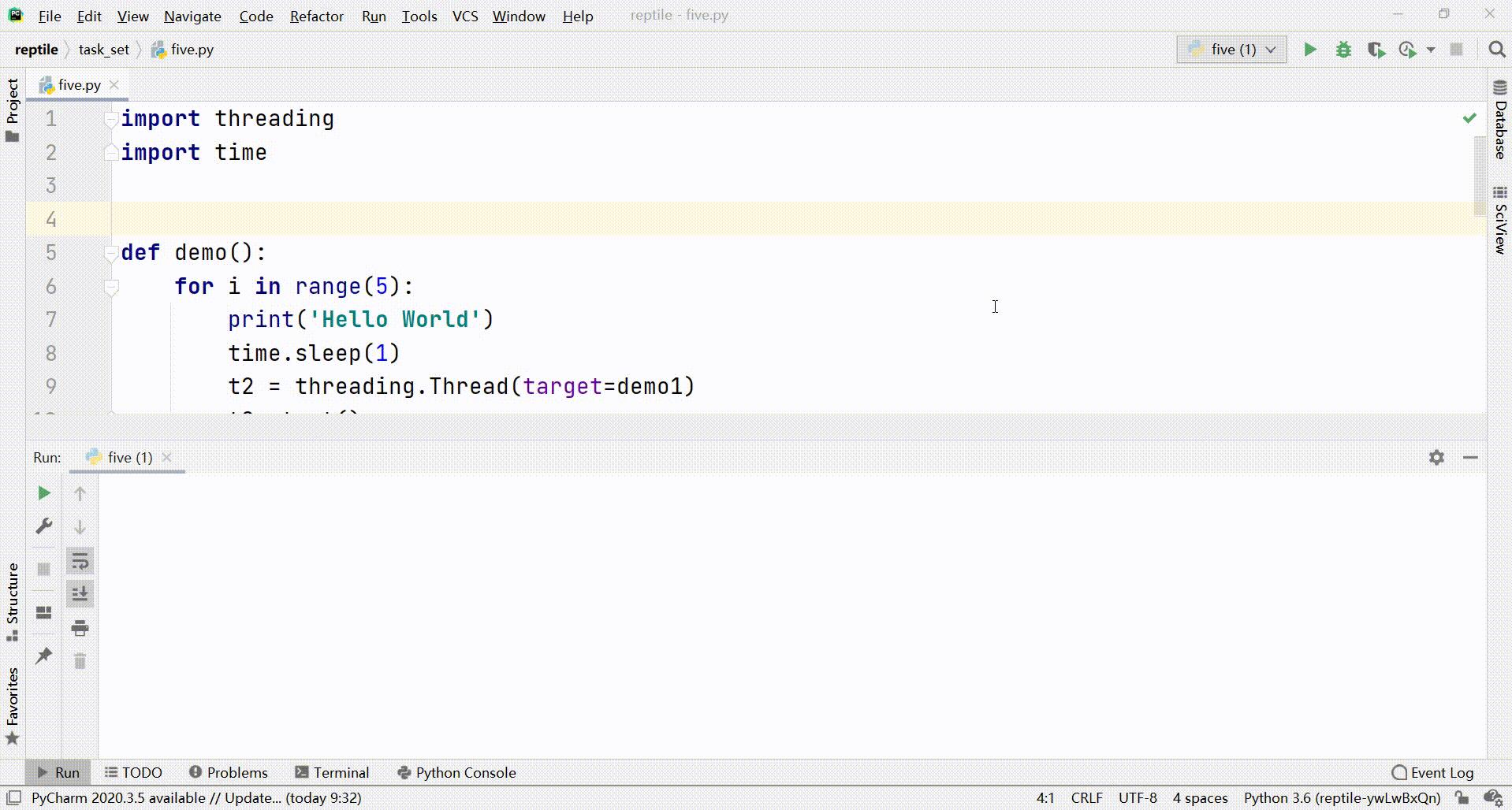Start debugging with the bug icon
1512x810 pixels.
pyautogui.click(x=1343, y=50)
